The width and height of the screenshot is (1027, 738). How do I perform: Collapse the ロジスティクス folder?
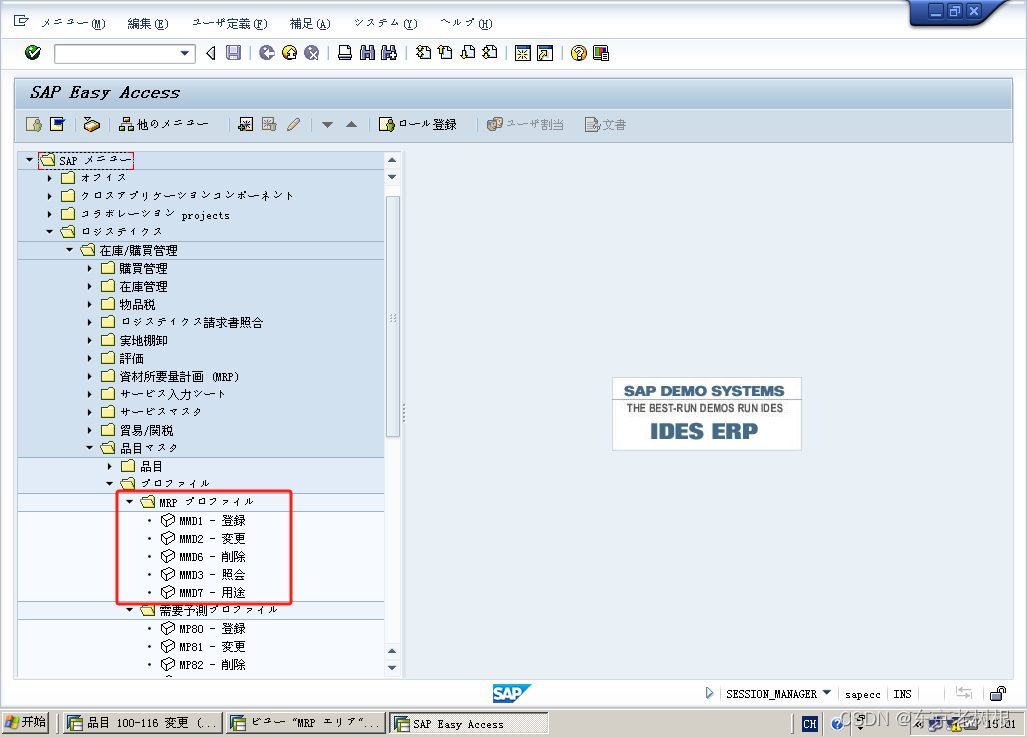coord(50,231)
